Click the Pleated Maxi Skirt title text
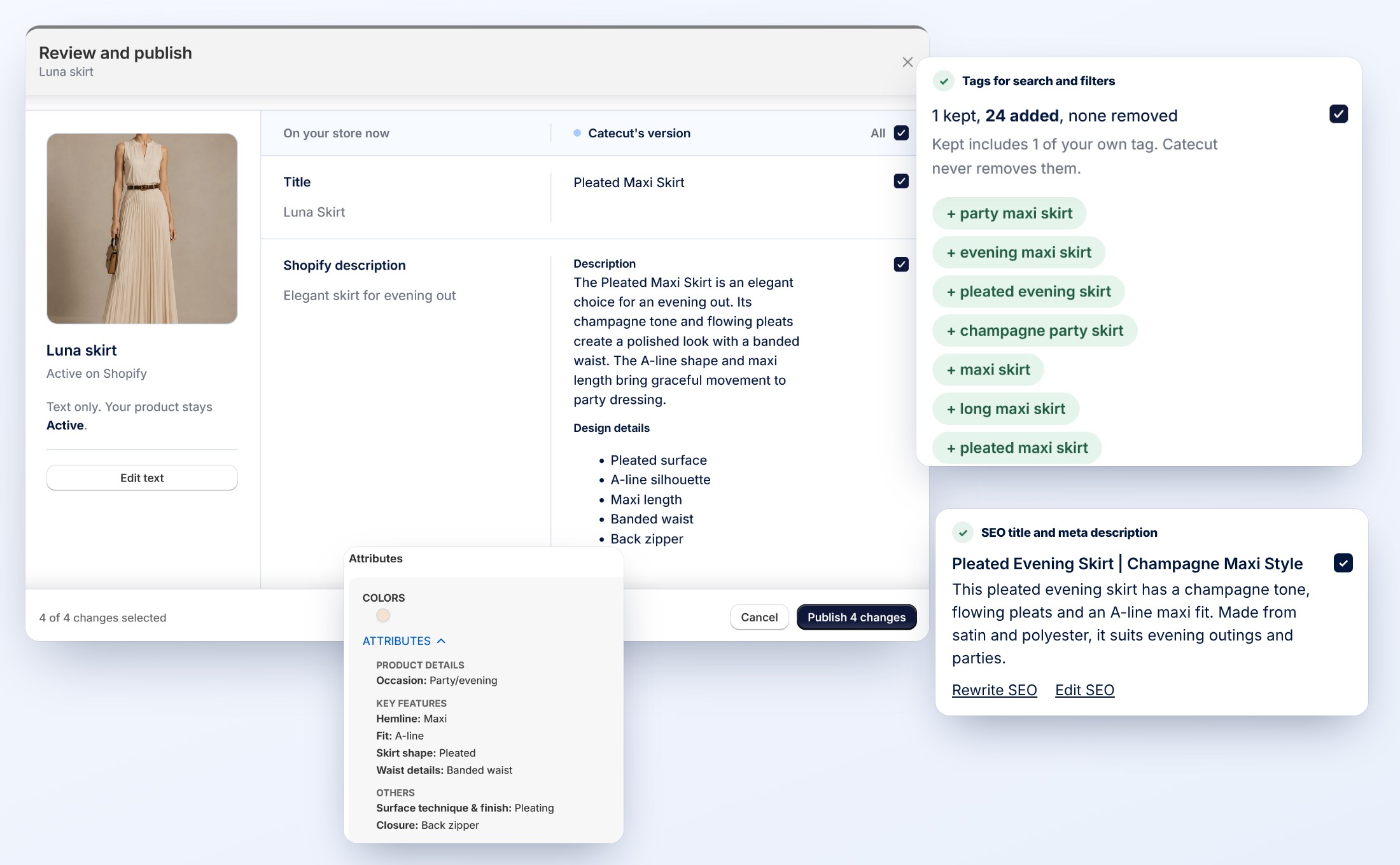The image size is (1400, 865). click(629, 183)
